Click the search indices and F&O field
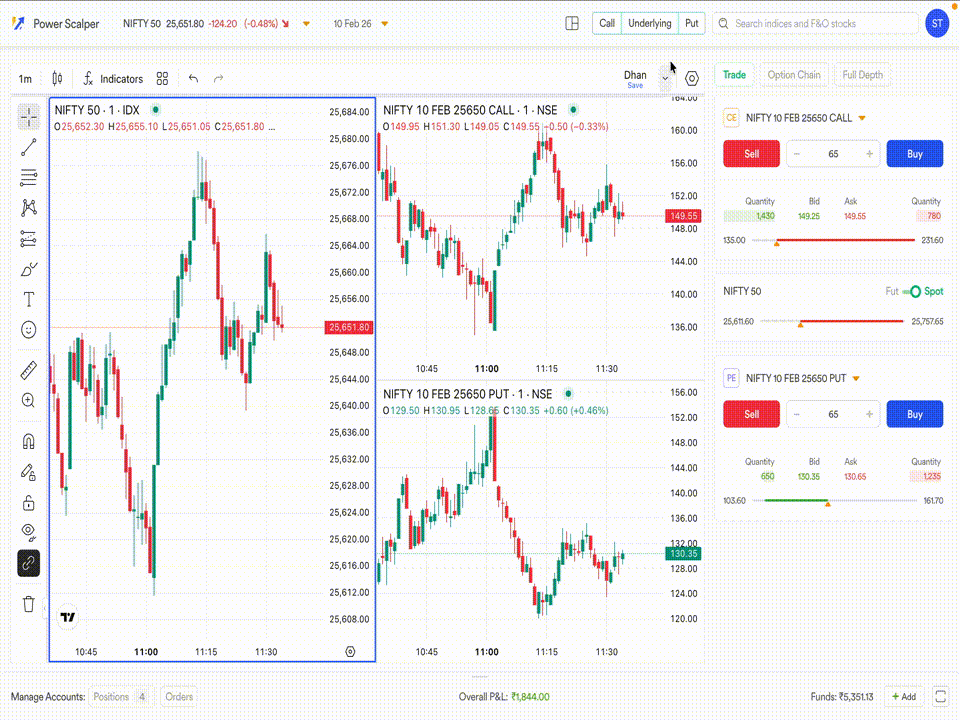Image resolution: width=960 pixels, height=720 pixels. 820,23
